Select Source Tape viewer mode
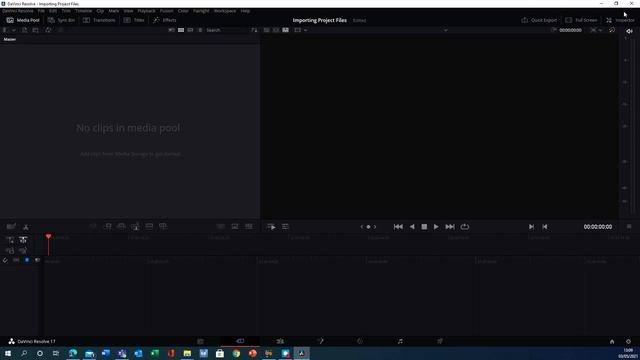 276,30
